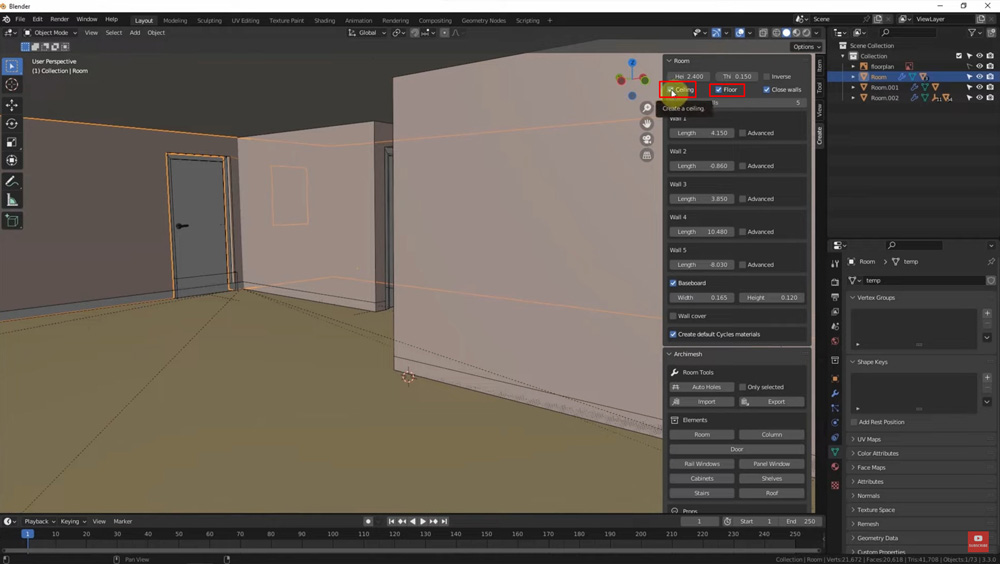Open the Playback dropdown in timeline
1000x564 pixels.
(x=40, y=522)
